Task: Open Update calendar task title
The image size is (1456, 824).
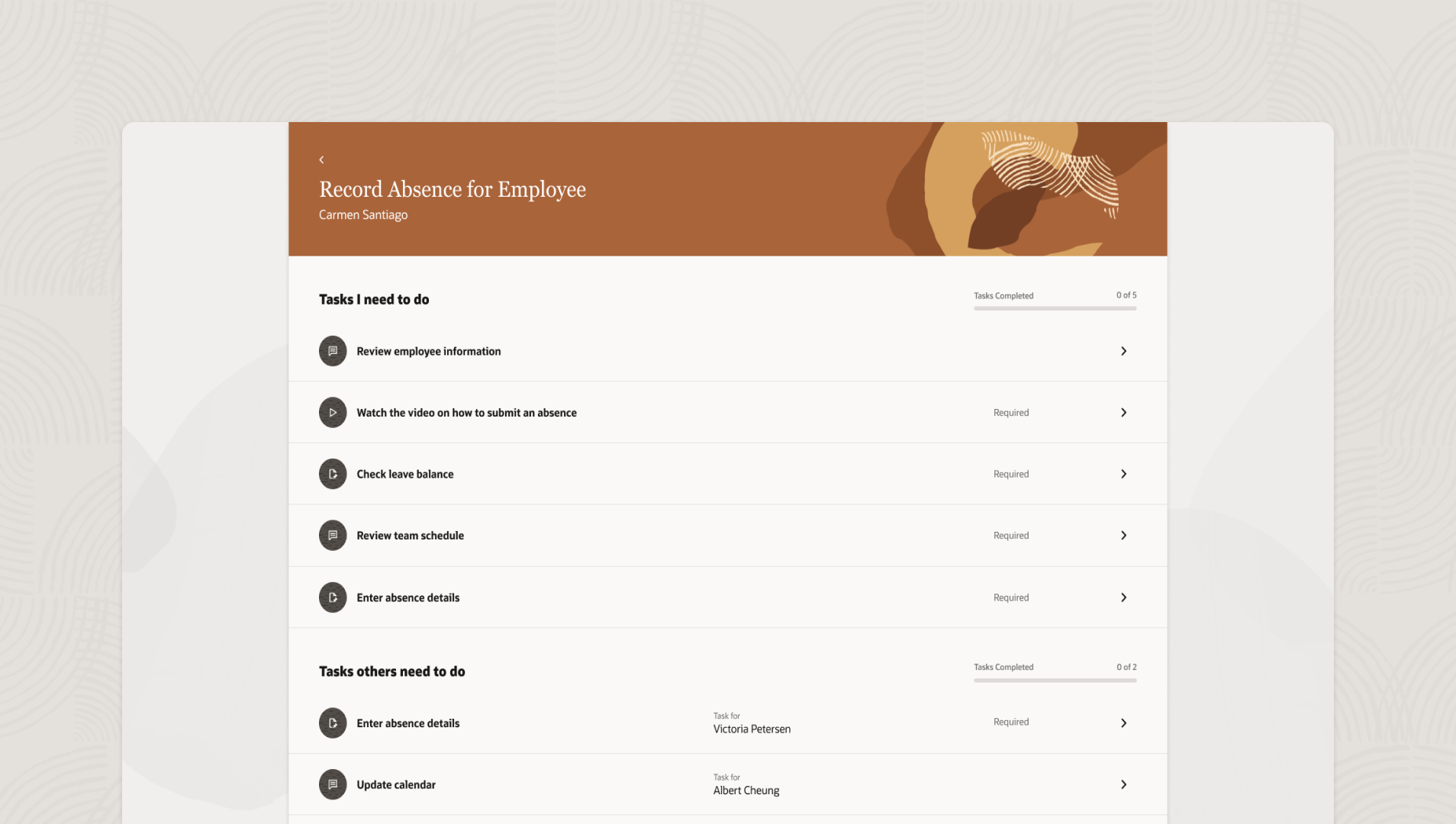Action: [396, 784]
